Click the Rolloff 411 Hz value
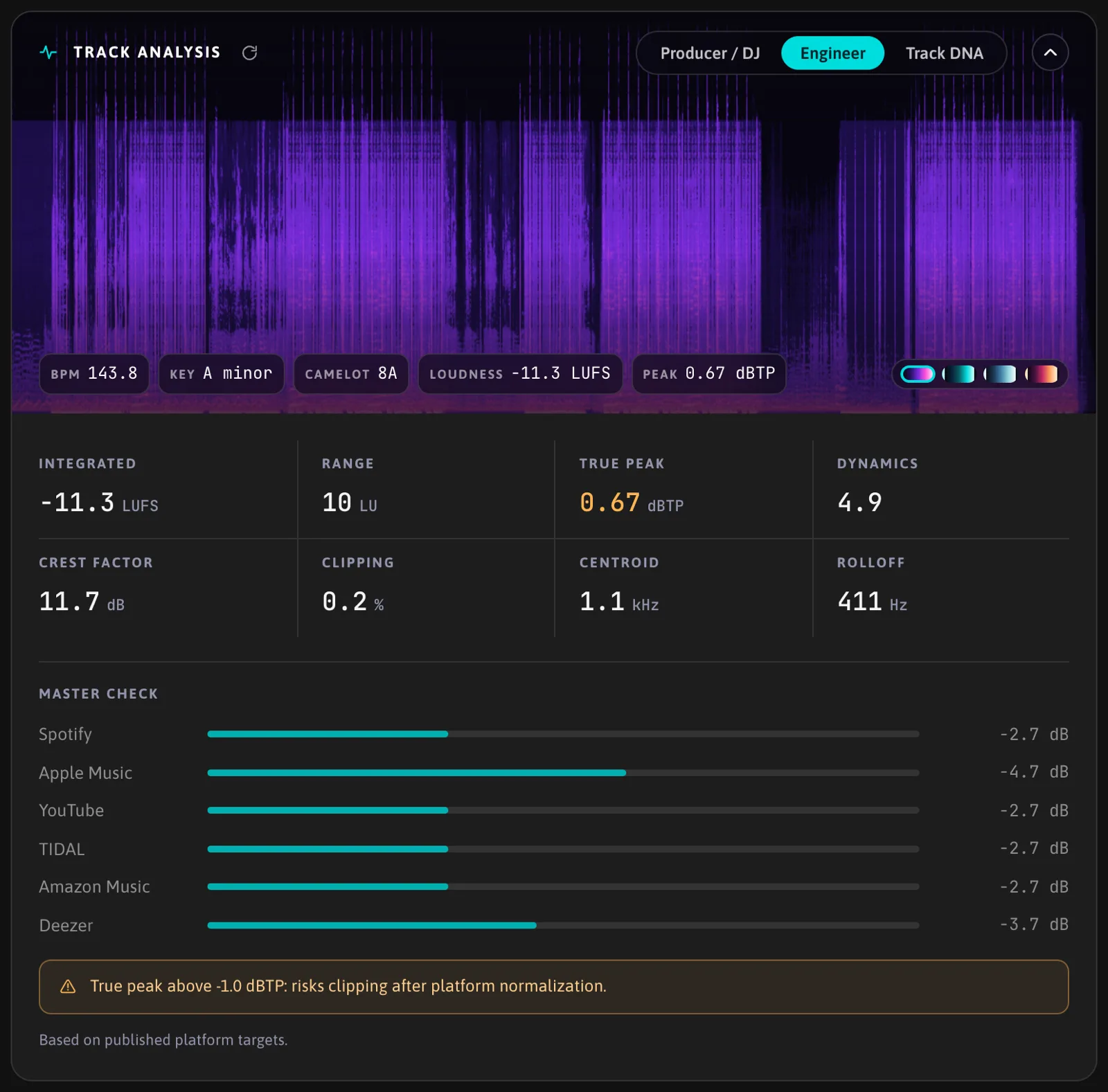Image resolution: width=1108 pixels, height=1092 pixels. (872, 602)
